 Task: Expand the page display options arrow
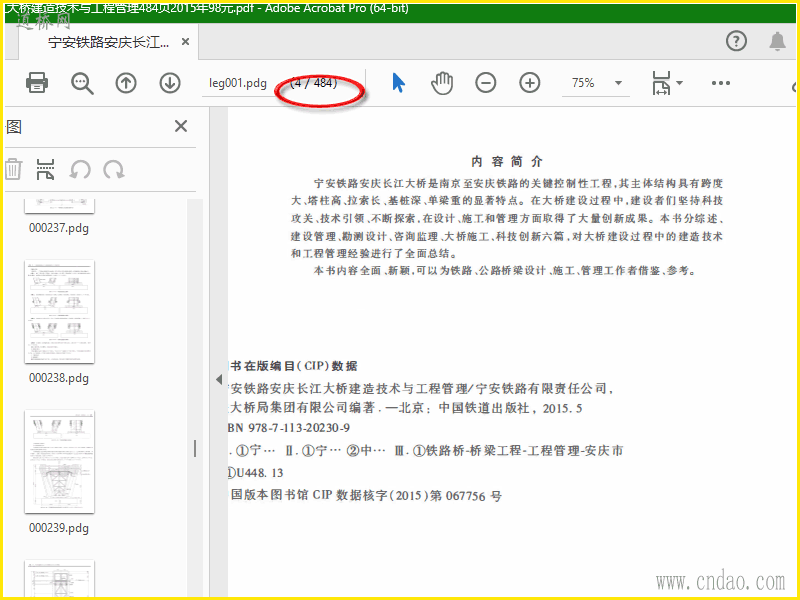point(679,83)
